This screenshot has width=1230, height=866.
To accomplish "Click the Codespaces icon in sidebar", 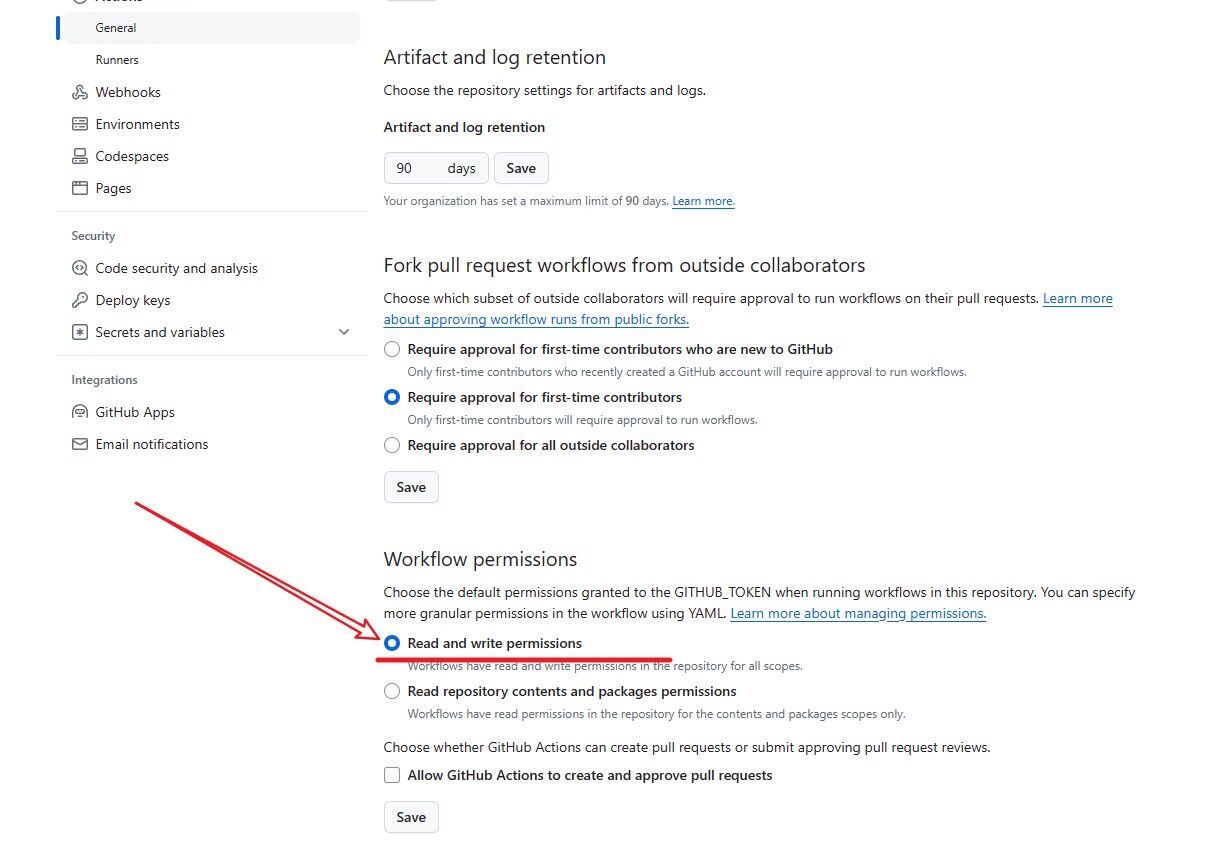I will [x=80, y=156].
